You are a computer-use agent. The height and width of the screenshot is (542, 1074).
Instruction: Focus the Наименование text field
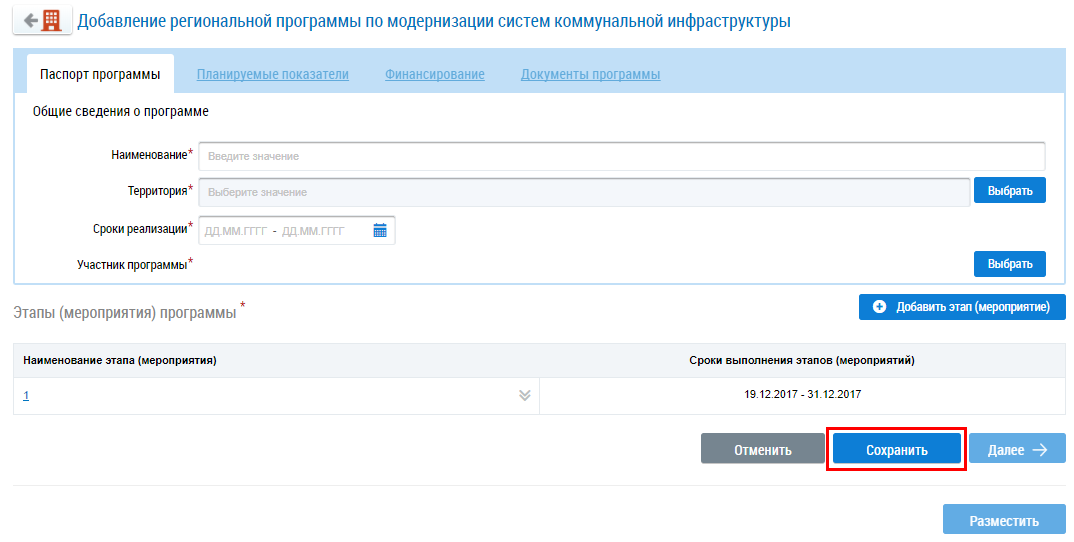tap(621, 156)
